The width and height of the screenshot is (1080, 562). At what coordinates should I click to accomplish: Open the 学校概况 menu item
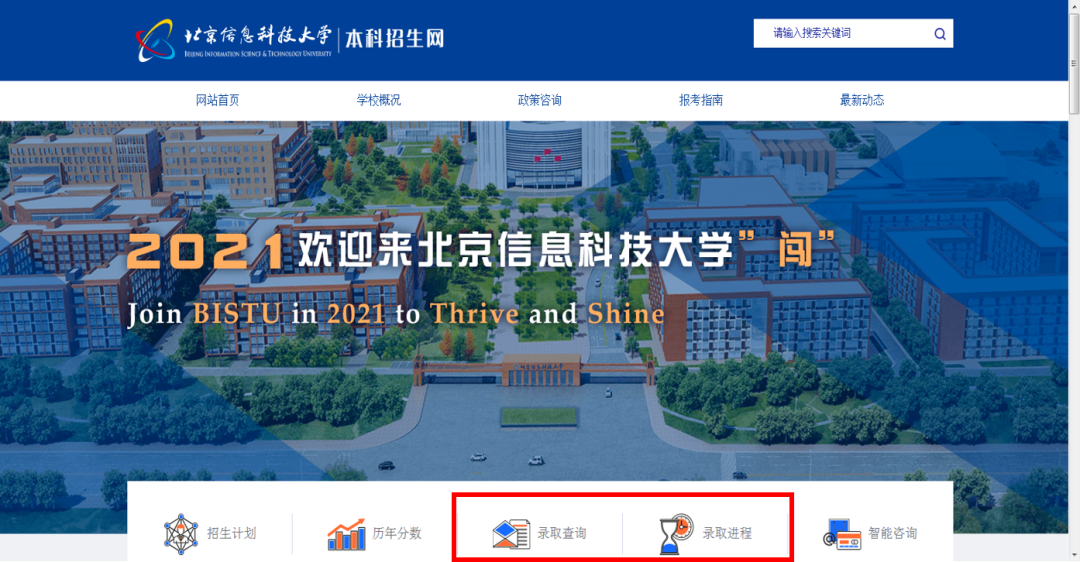378,101
